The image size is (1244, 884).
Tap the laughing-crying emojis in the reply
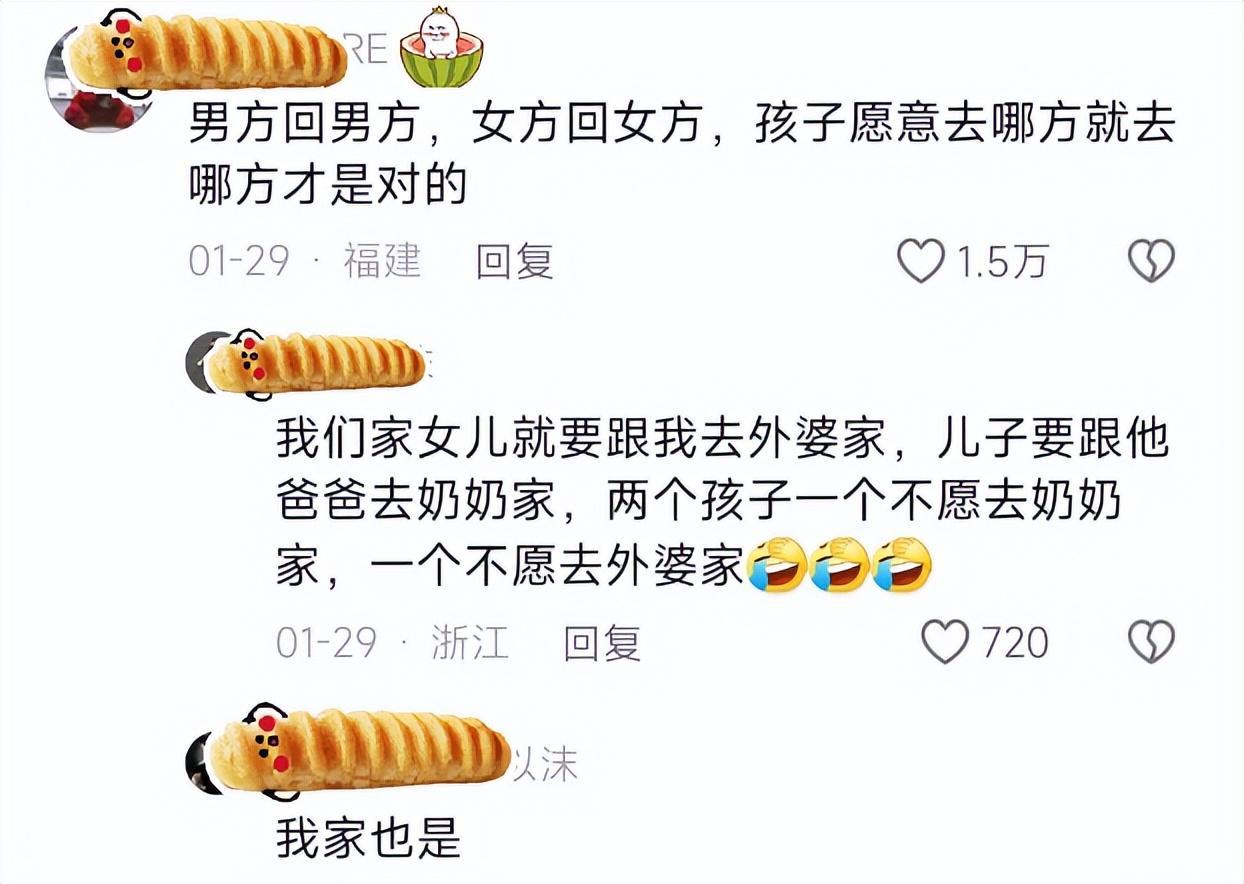839,565
